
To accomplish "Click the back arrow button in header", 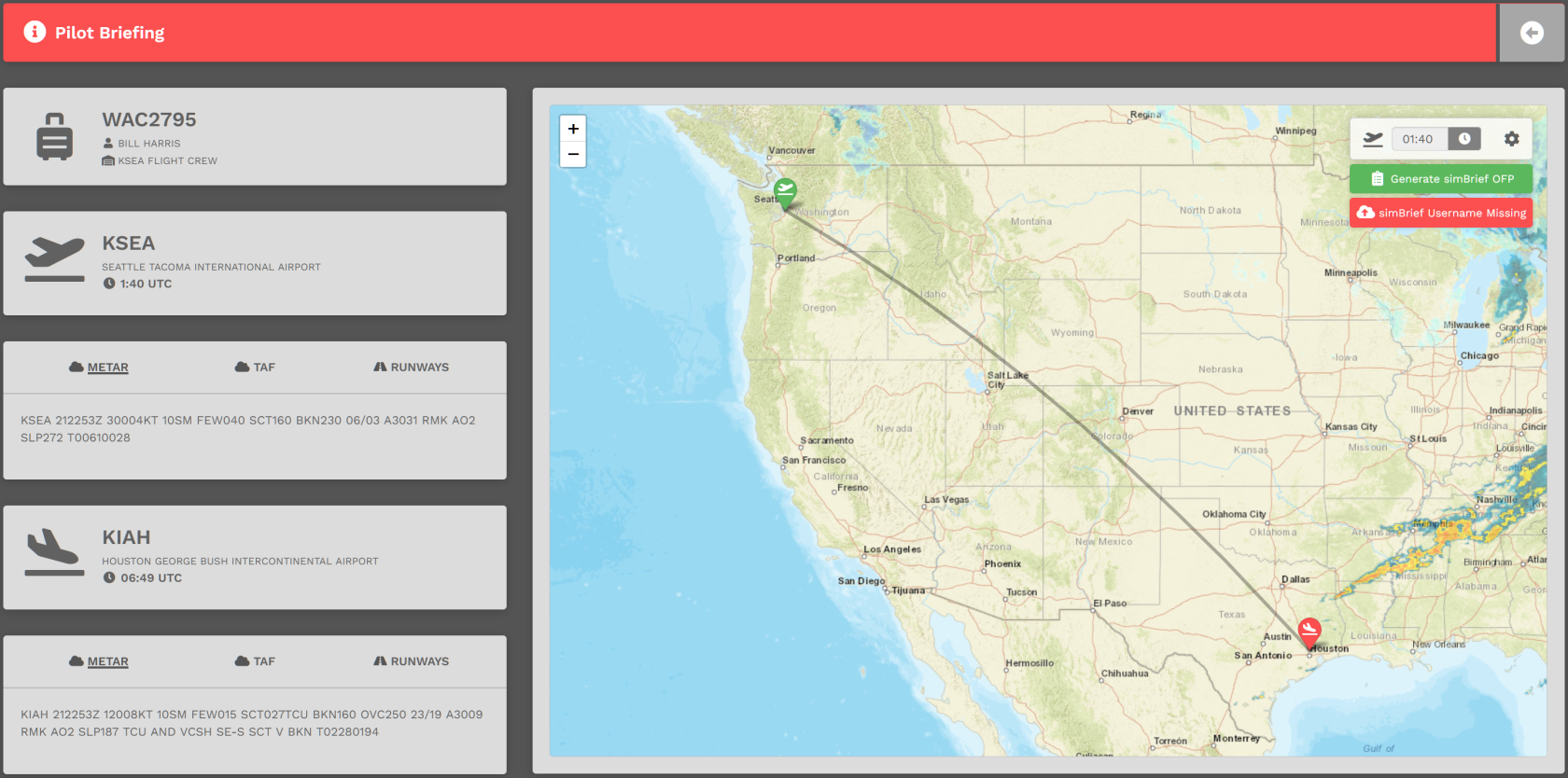I will (x=1532, y=33).
